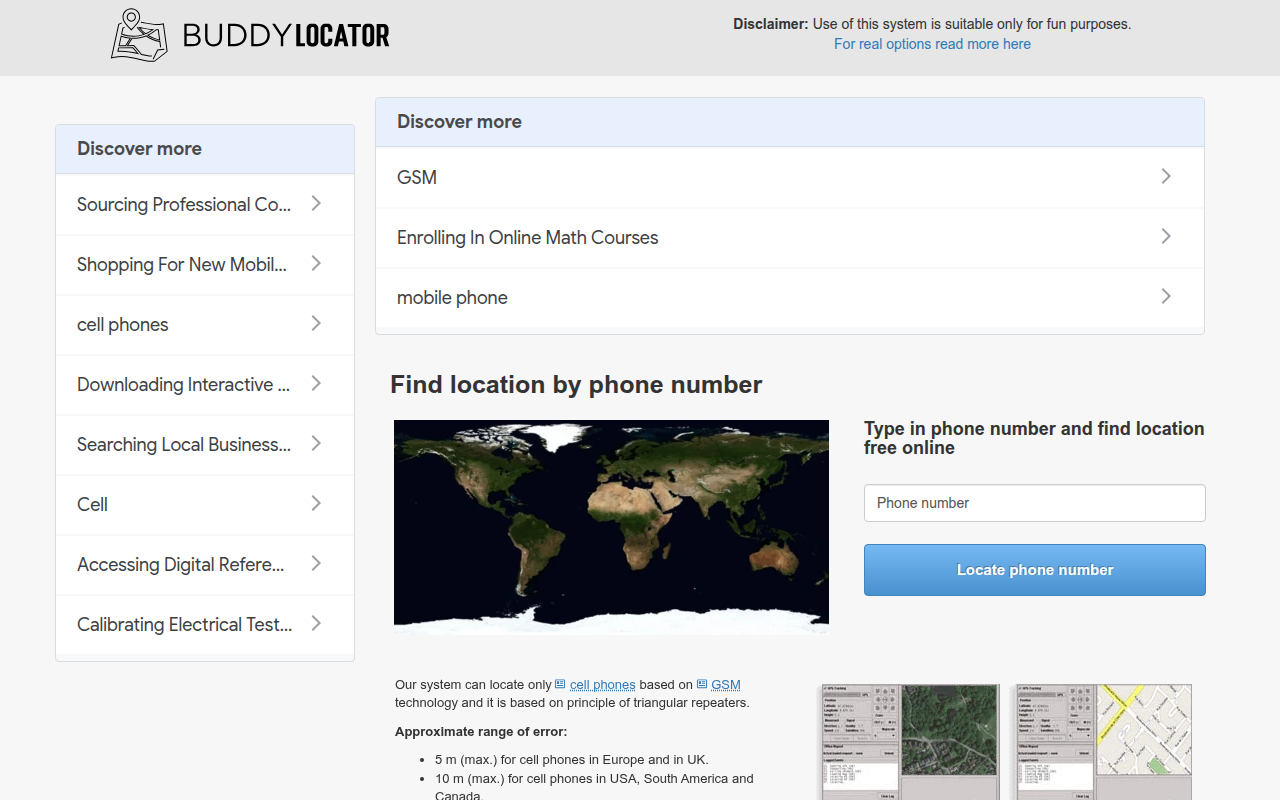Open 'Enrolling In Online Math Courses' entry
Image resolution: width=1280 pixels, height=800 pixels.
pos(790,237)
